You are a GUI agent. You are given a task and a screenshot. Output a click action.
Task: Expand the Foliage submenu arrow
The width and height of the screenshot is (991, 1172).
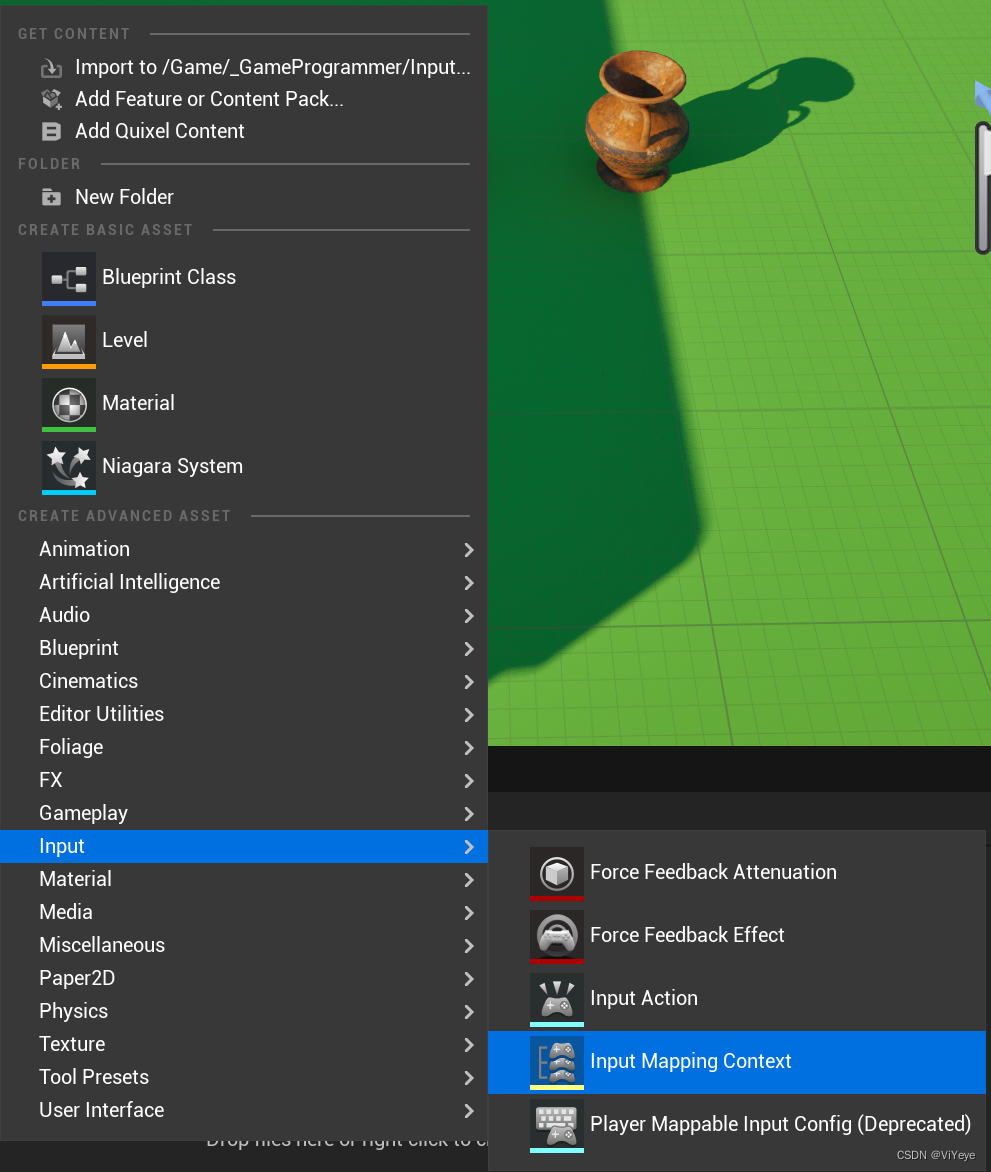pyautogui.click(x=469, y=748)
